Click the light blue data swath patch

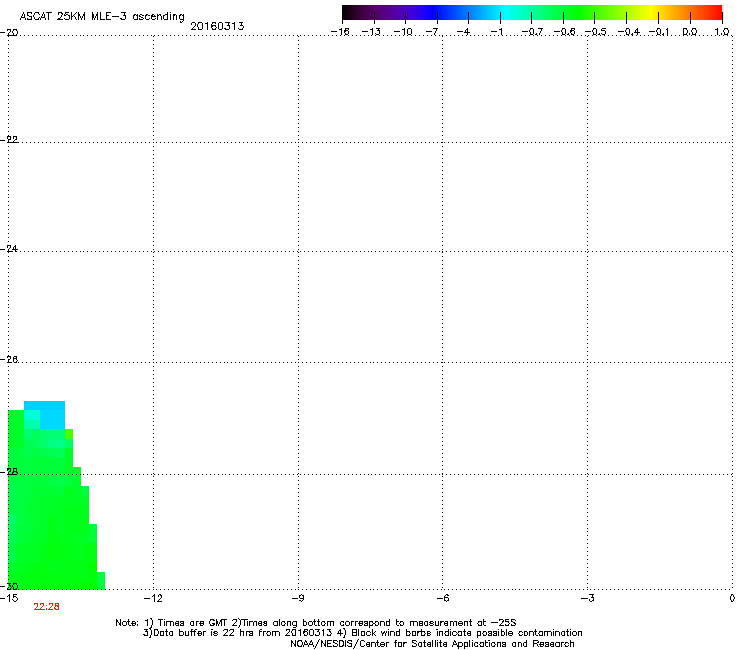point(50,413)
